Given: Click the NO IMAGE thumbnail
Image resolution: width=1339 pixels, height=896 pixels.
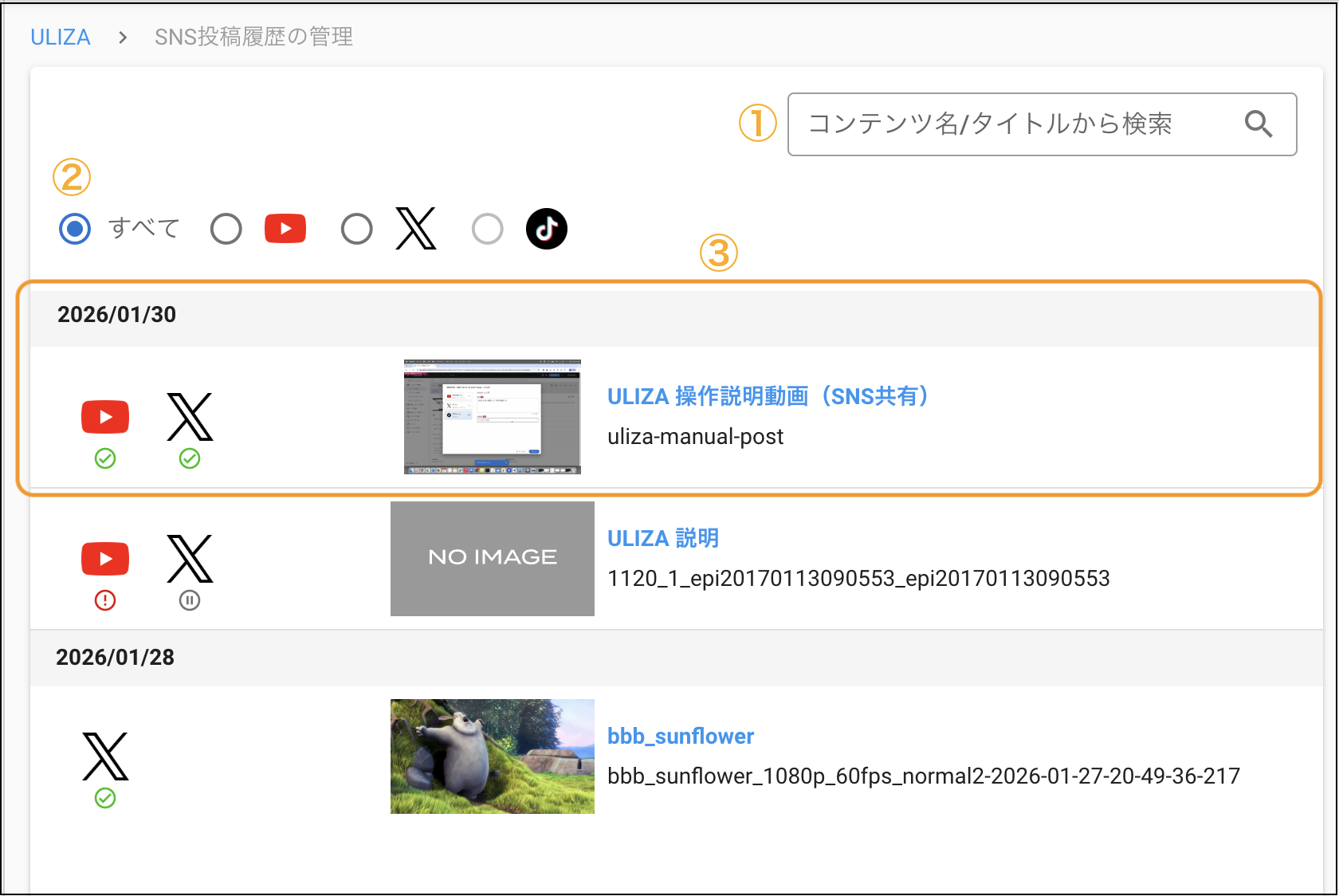Looking at the screenshot, I should (493, 558).
